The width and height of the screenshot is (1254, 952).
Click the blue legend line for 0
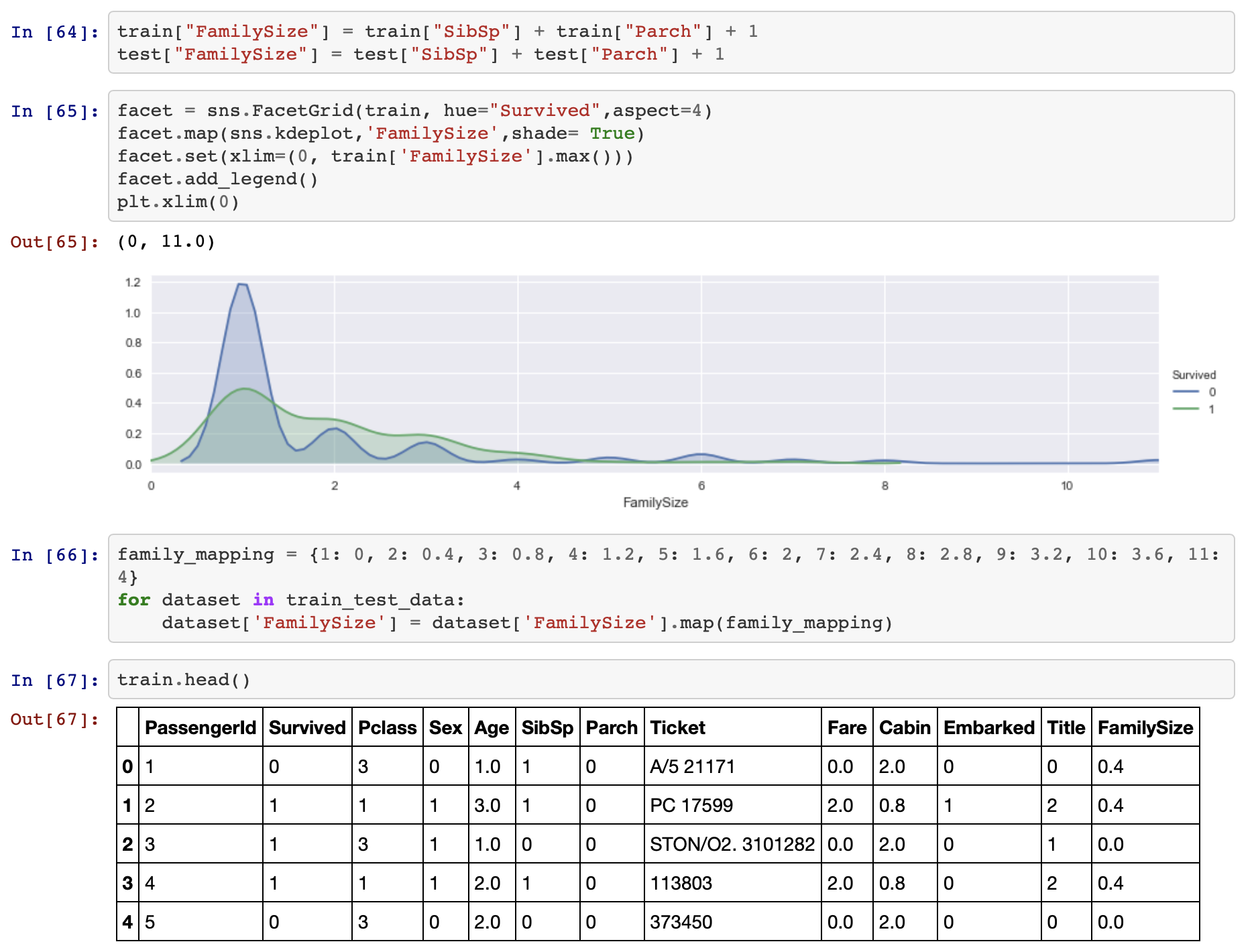1186,392
